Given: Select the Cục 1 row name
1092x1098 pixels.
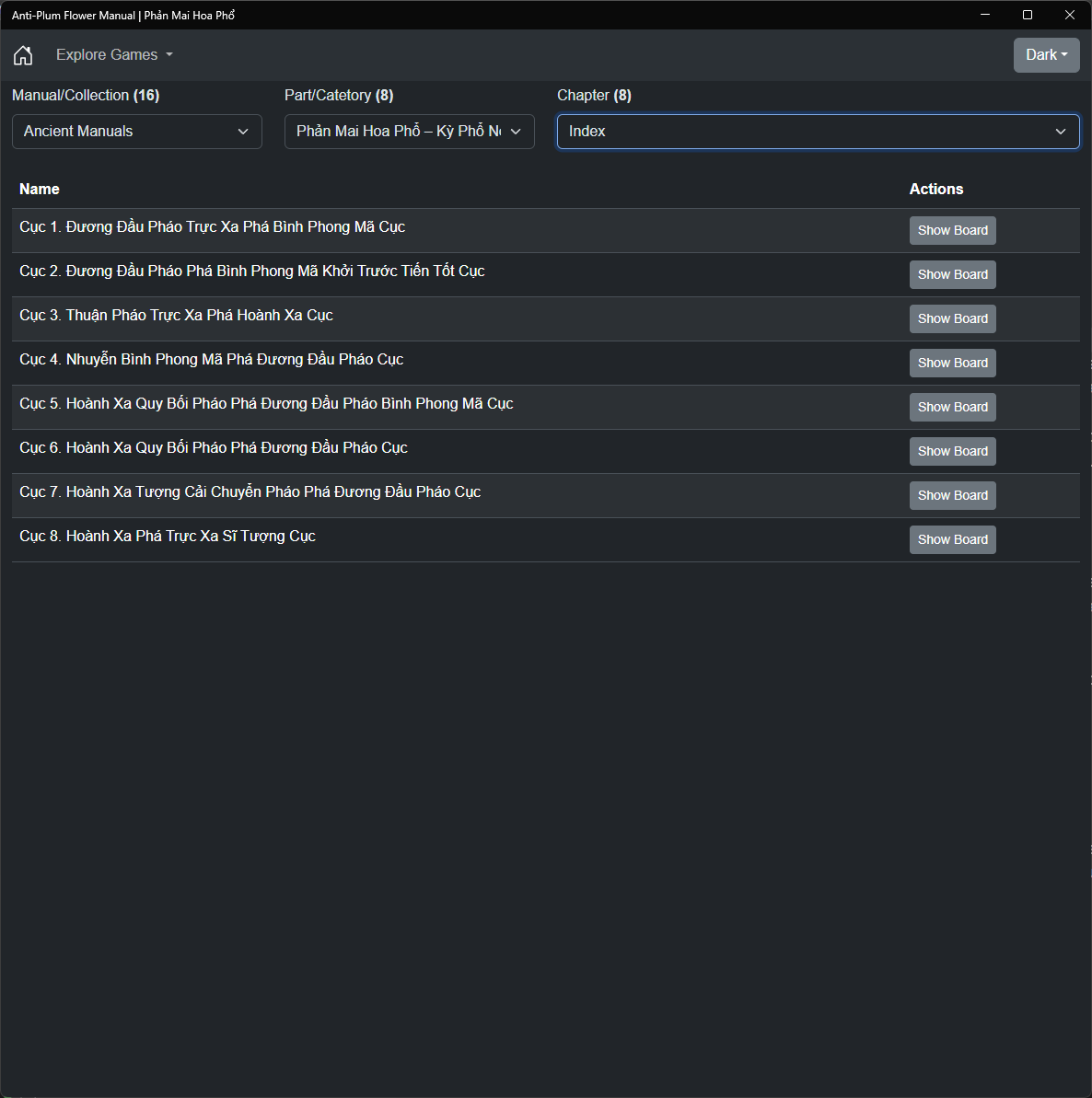Looking at the screenshot, I should point(212,227).
